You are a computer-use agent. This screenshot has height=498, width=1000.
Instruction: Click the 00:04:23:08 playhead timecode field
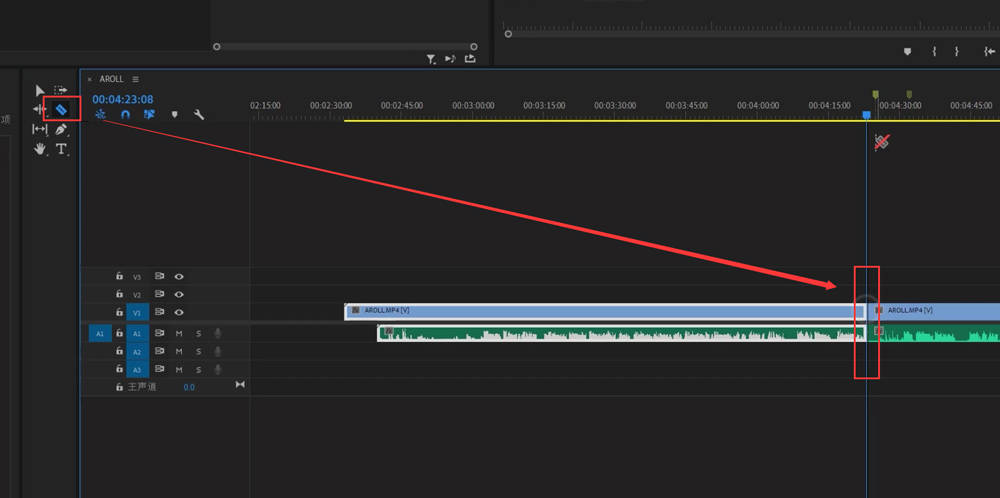pyautogui.click(x=122, y=99)
